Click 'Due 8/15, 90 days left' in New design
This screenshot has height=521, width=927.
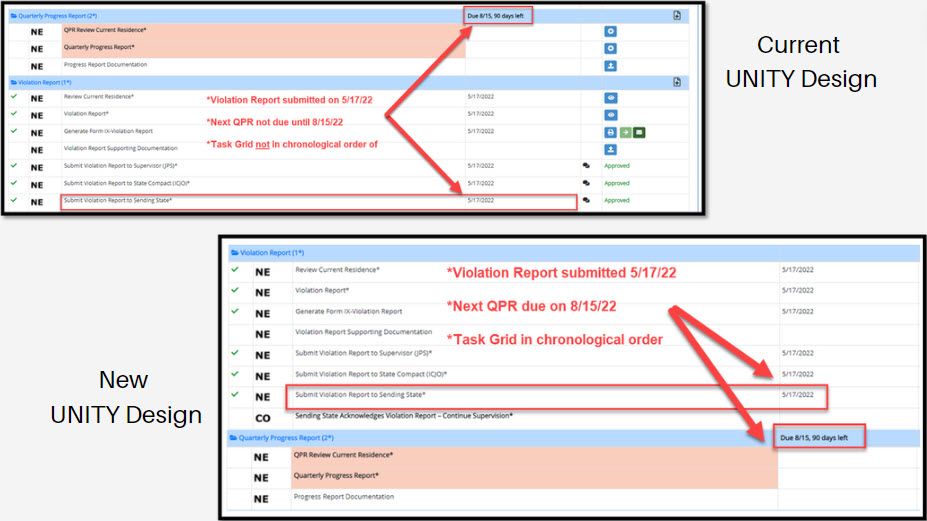pyautogui.click(x=814, y=438)
